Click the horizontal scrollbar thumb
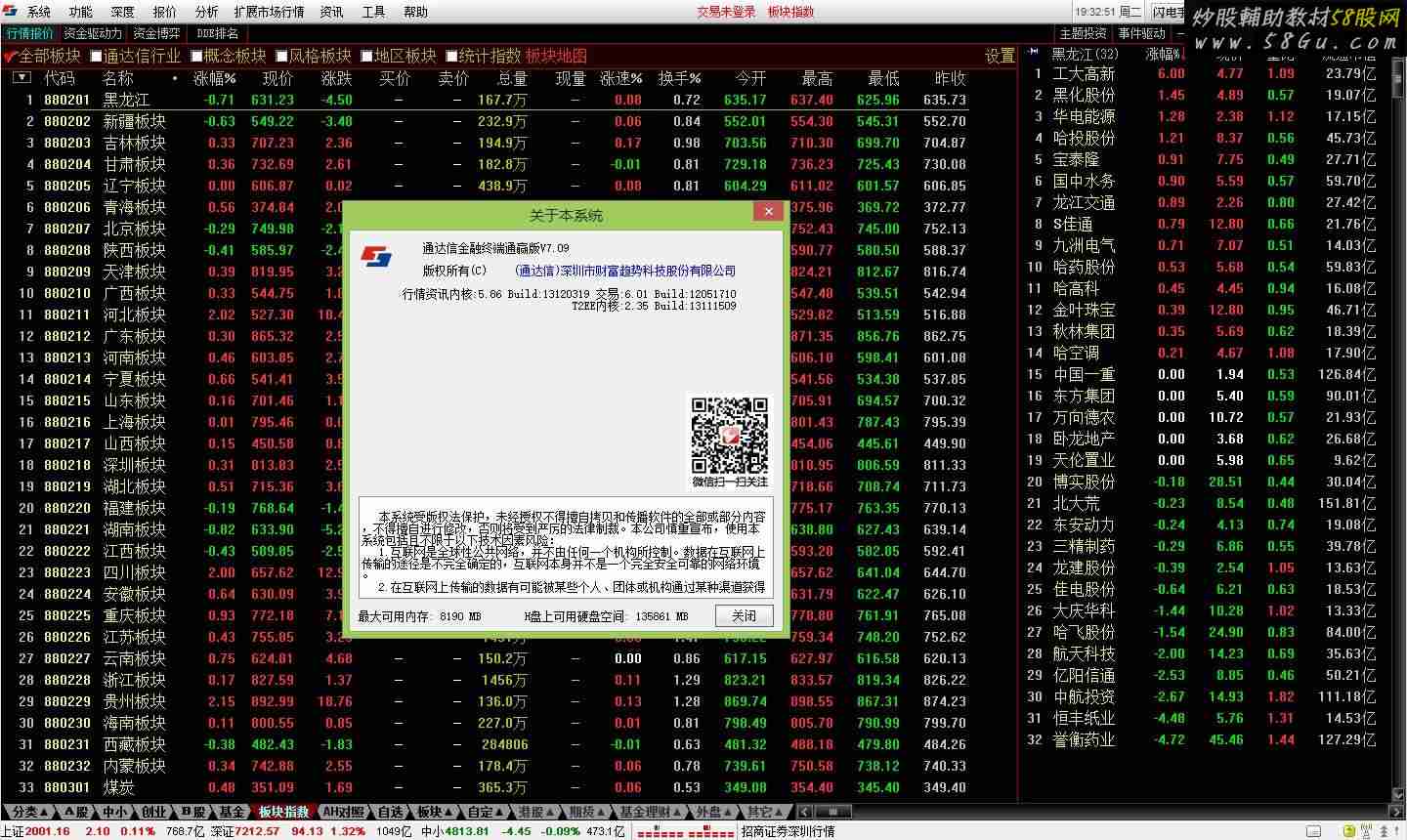The image size is (1407, 840). (x=833, y=812)
